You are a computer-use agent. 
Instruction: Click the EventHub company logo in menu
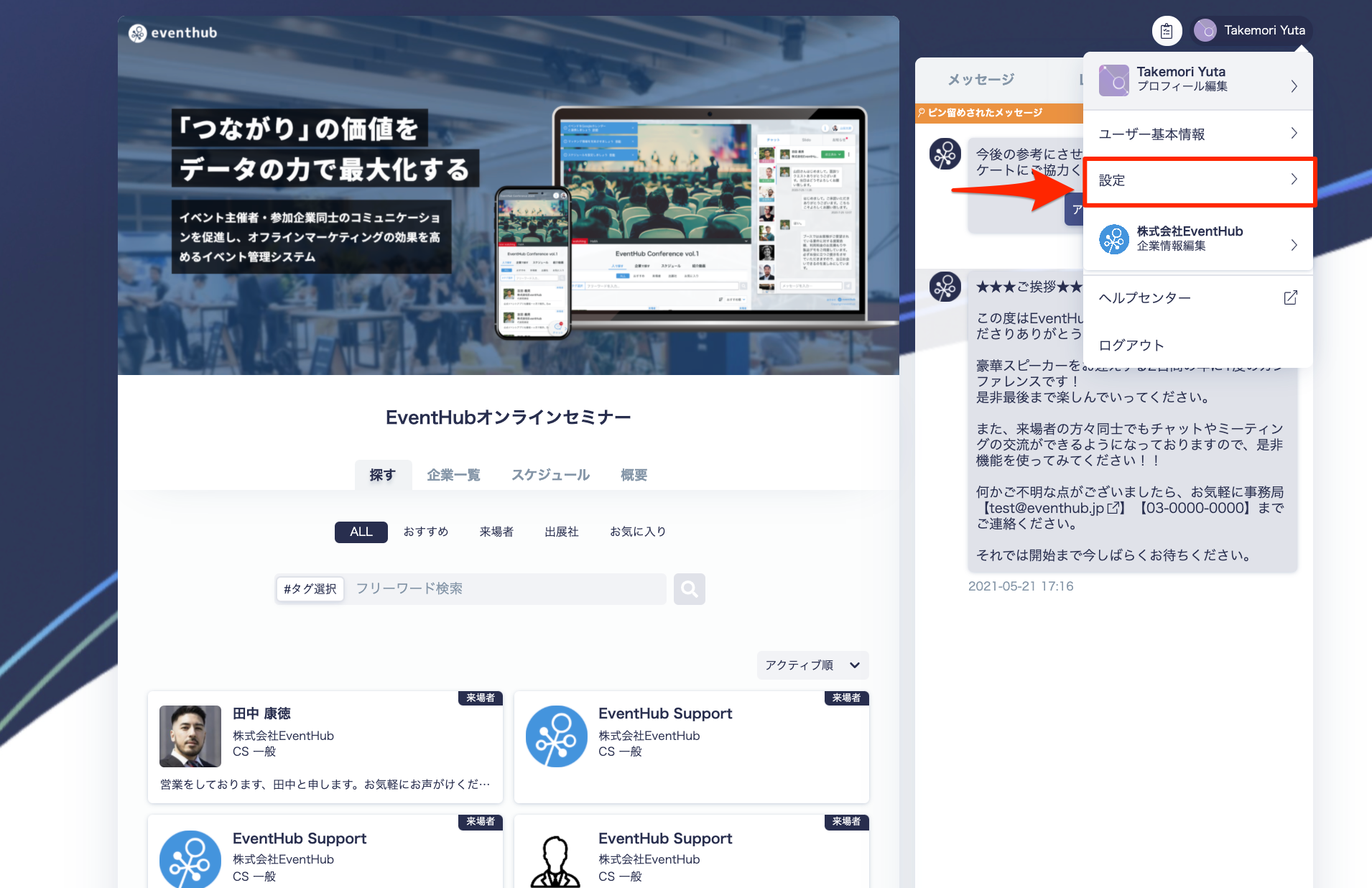click(x=1113, y=239)
